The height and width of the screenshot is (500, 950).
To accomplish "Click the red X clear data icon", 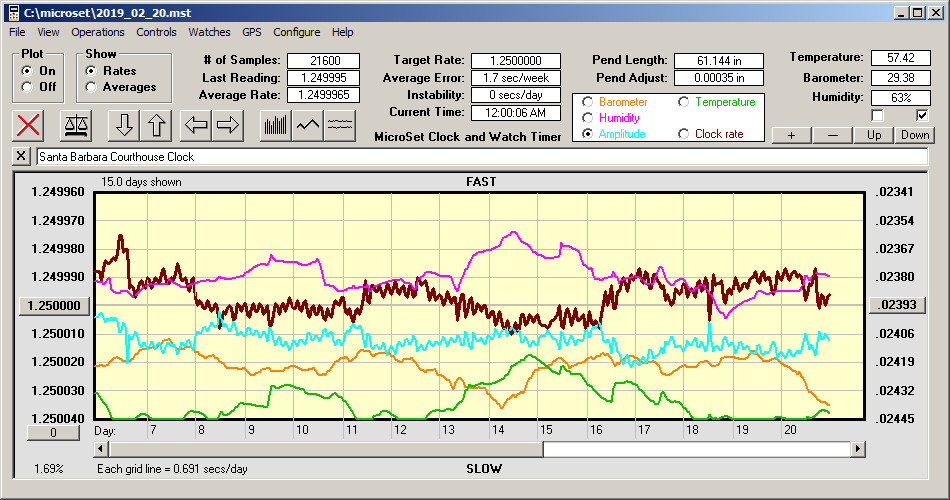I will point(28,125).
